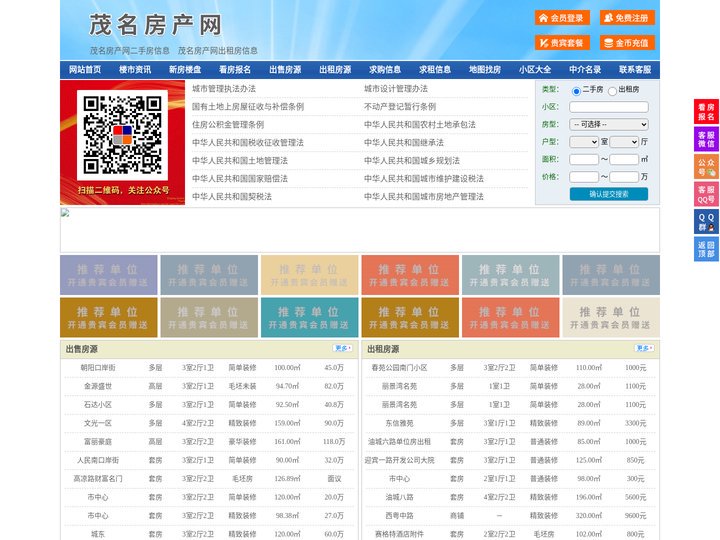Click the teal 推荐单位 ad tile
Screen dimensions: 720x540
click(x=309, y=317)
